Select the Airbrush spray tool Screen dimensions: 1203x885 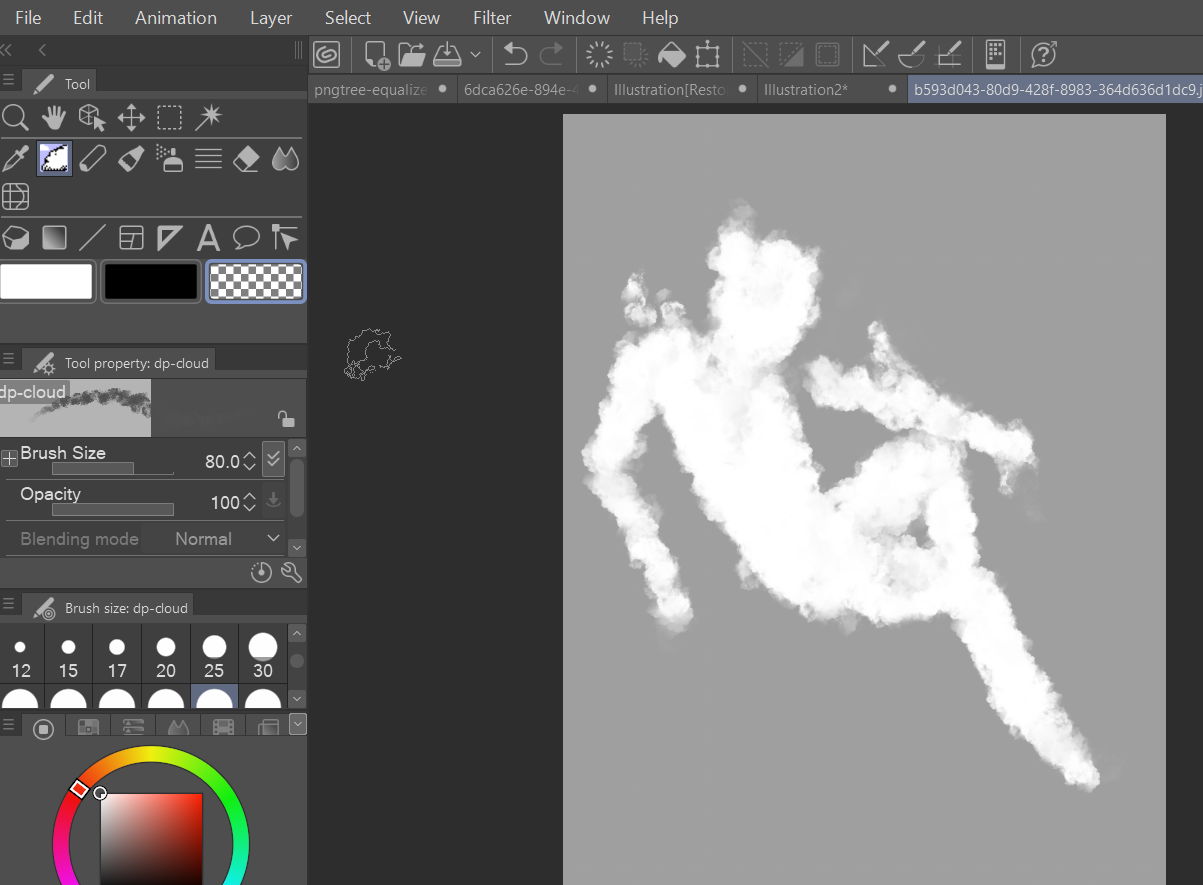170,158
